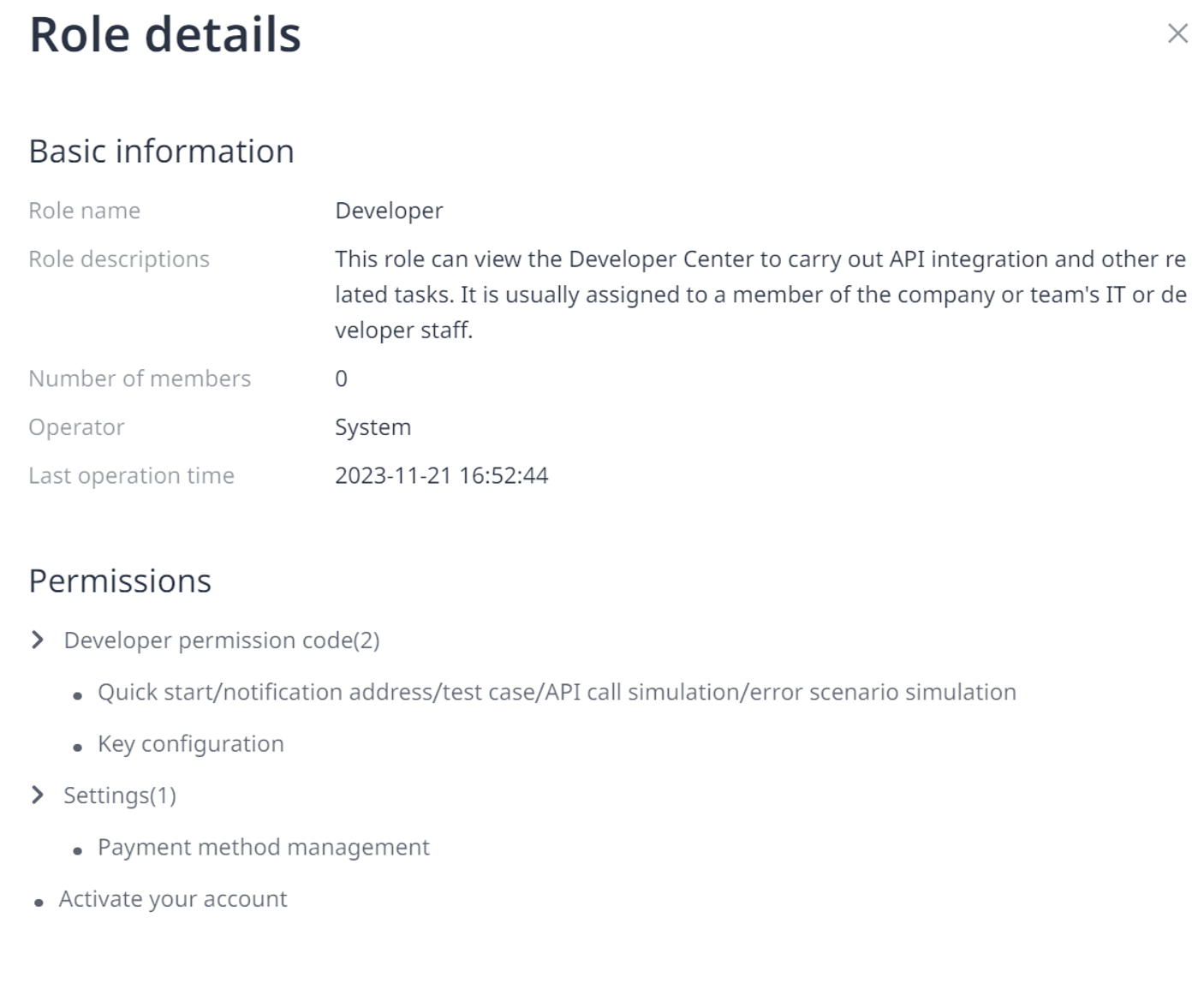Click the 2023-11-21 16:52:44 timestamp
Image resolution: width=1204 pixels, height=995 pixels.
pos(441,475)
